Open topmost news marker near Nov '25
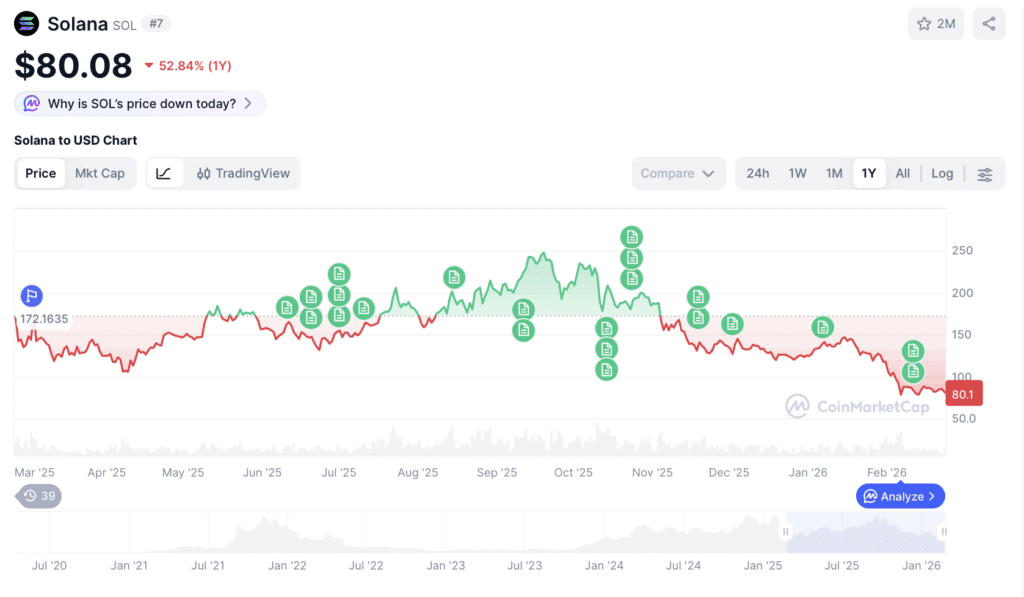 (x=632, y=236)
